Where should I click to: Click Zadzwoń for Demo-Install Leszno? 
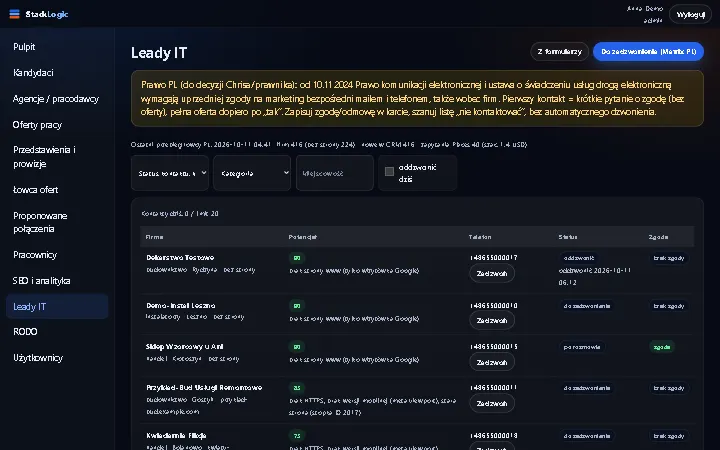(492, 321)
